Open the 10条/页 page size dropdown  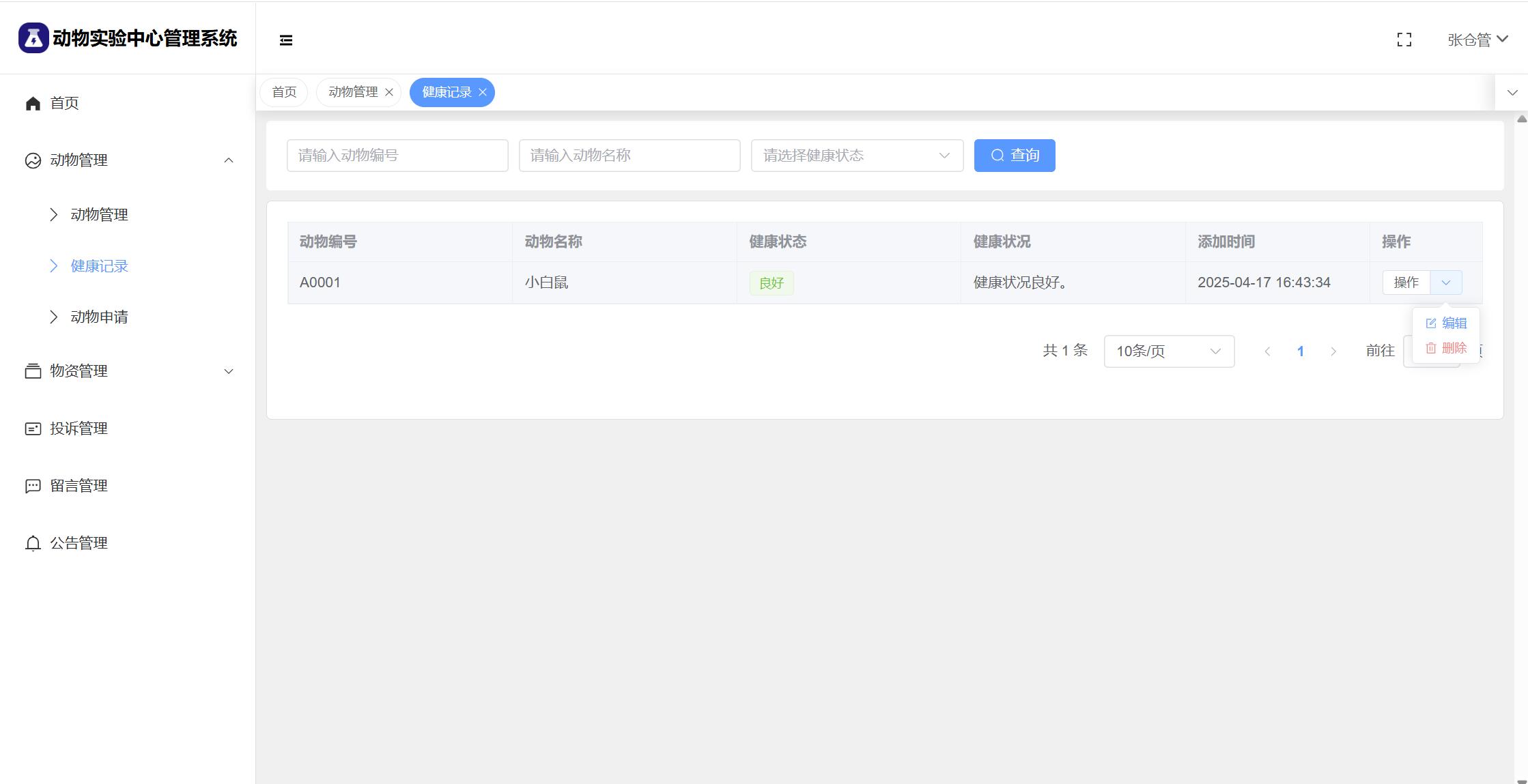[1168, 351]
